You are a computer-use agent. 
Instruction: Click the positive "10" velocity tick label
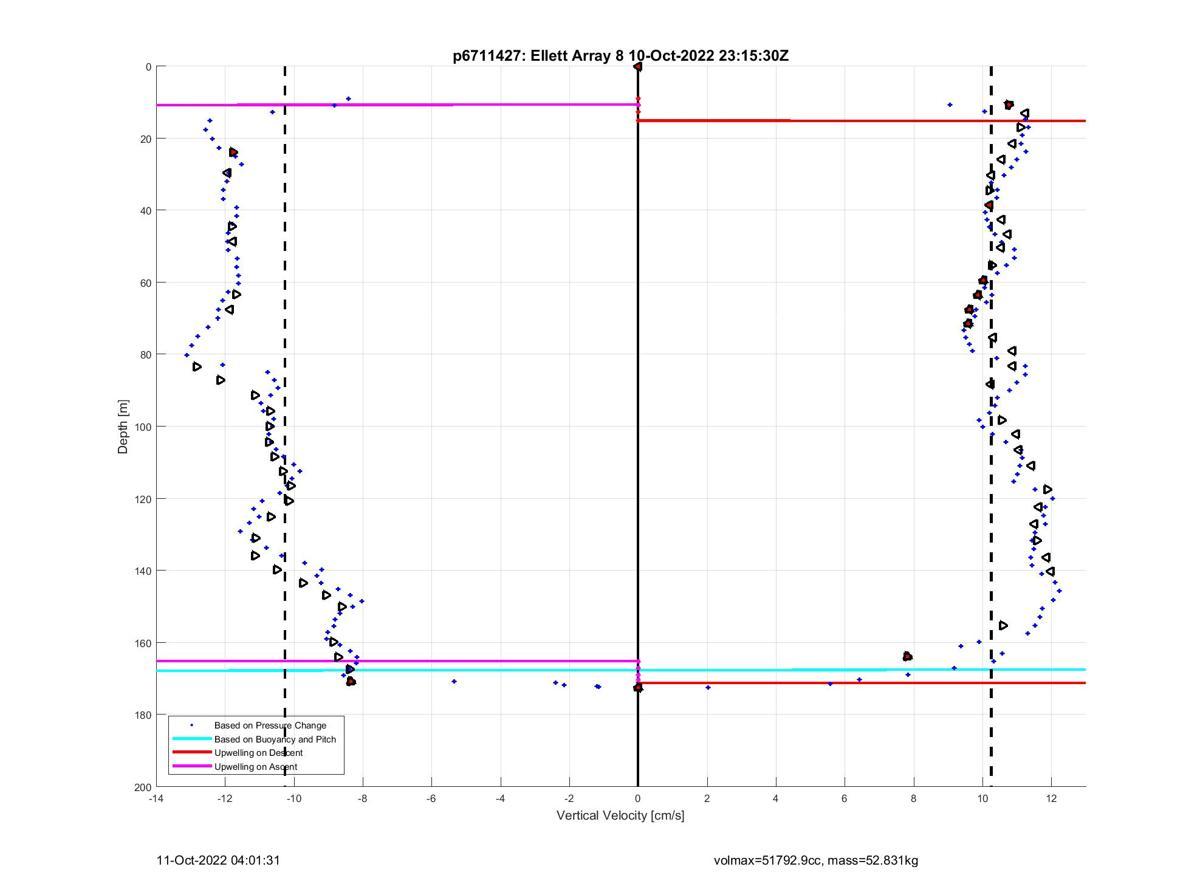click(x=983, y=798)
